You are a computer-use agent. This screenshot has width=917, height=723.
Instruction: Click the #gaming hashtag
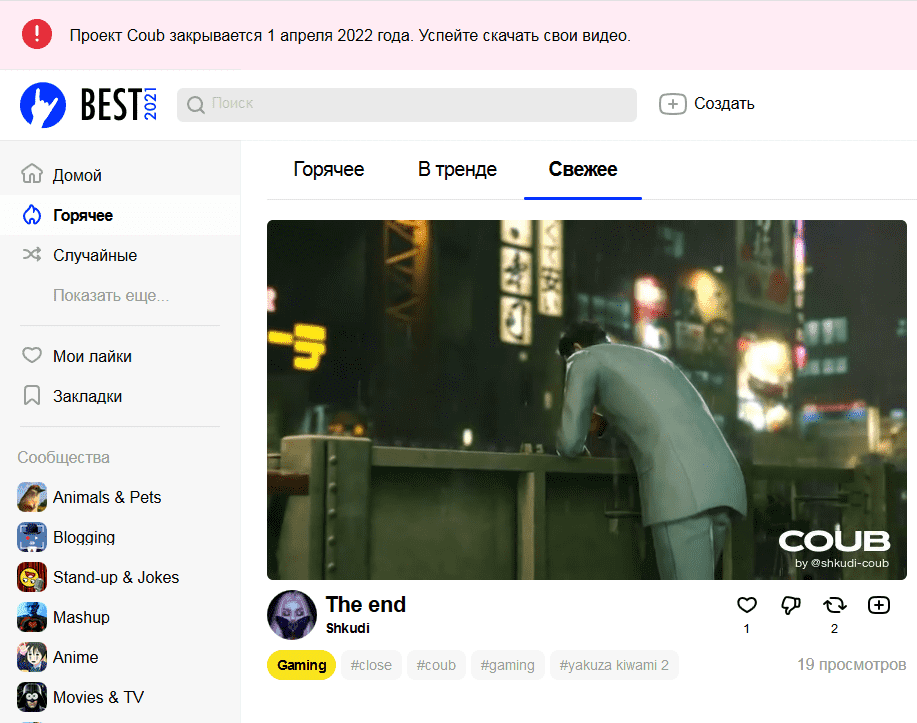pos(508,665)
